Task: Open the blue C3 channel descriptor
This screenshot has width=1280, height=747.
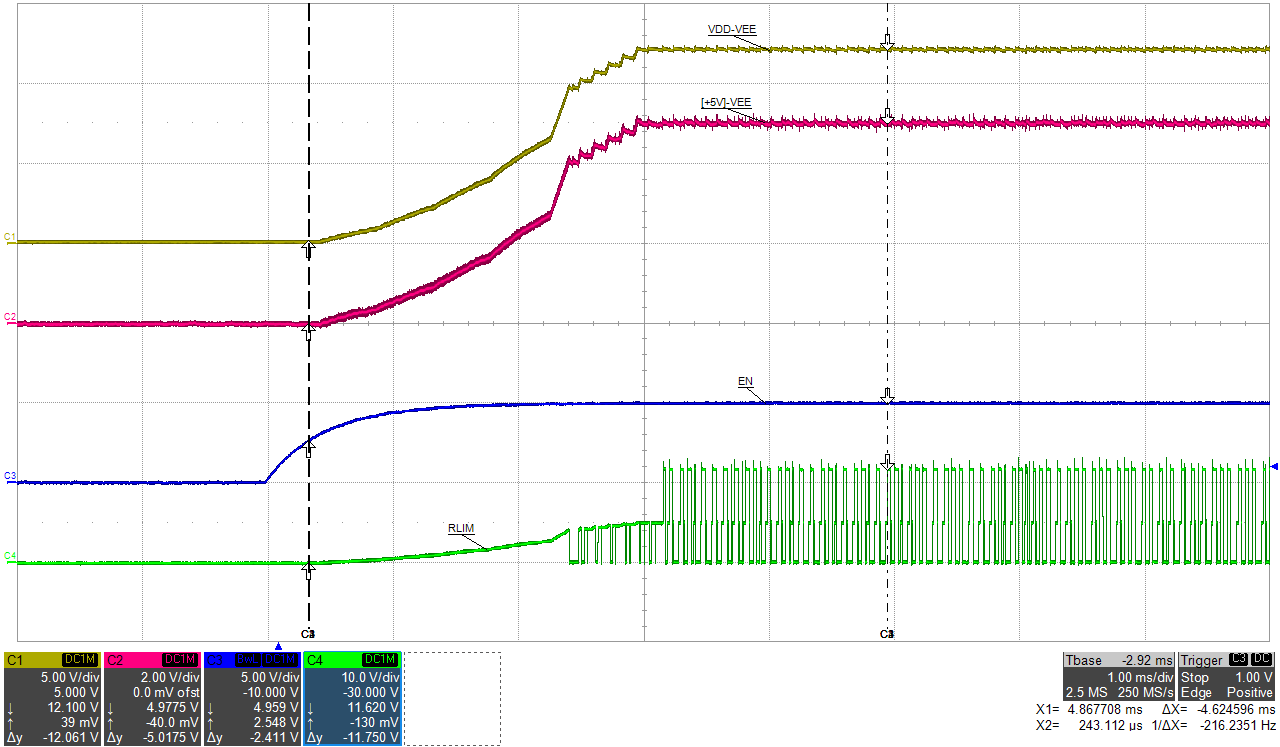Action: tap(251, 699)
